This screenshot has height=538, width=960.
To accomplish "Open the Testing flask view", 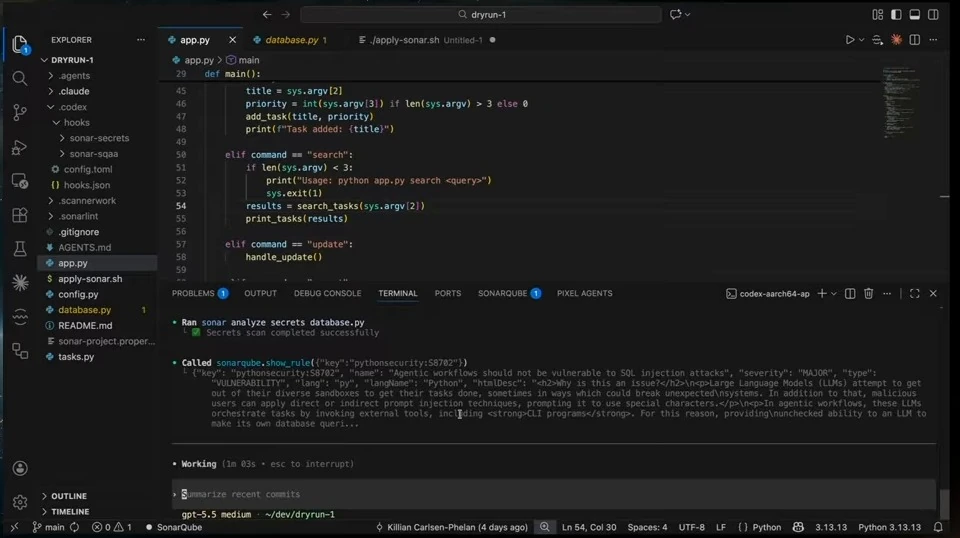I will click(x=20, y=248).
